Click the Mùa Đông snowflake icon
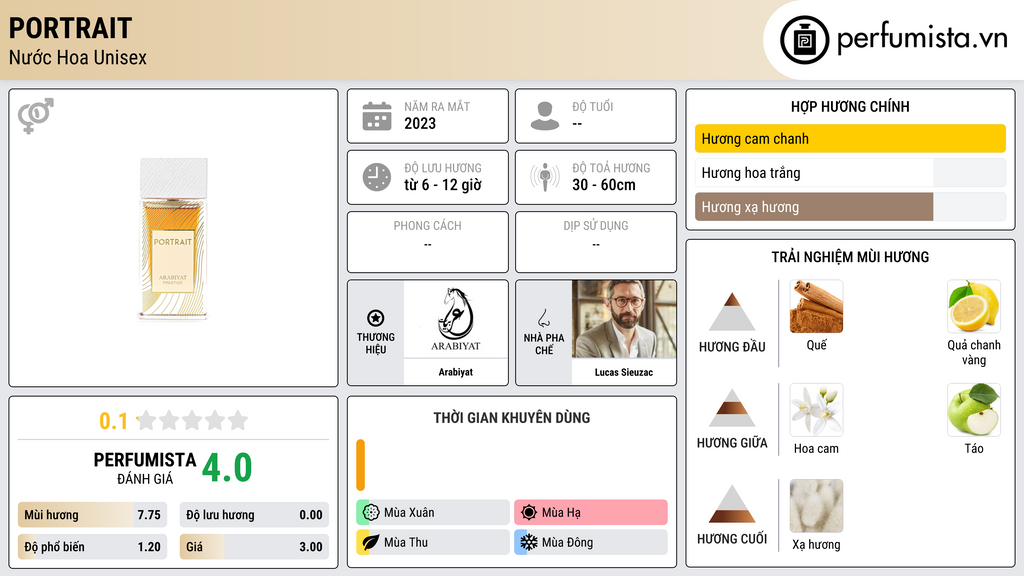Screen dimensions: 1024x576 pyautogui.click(x=529, y=542)
